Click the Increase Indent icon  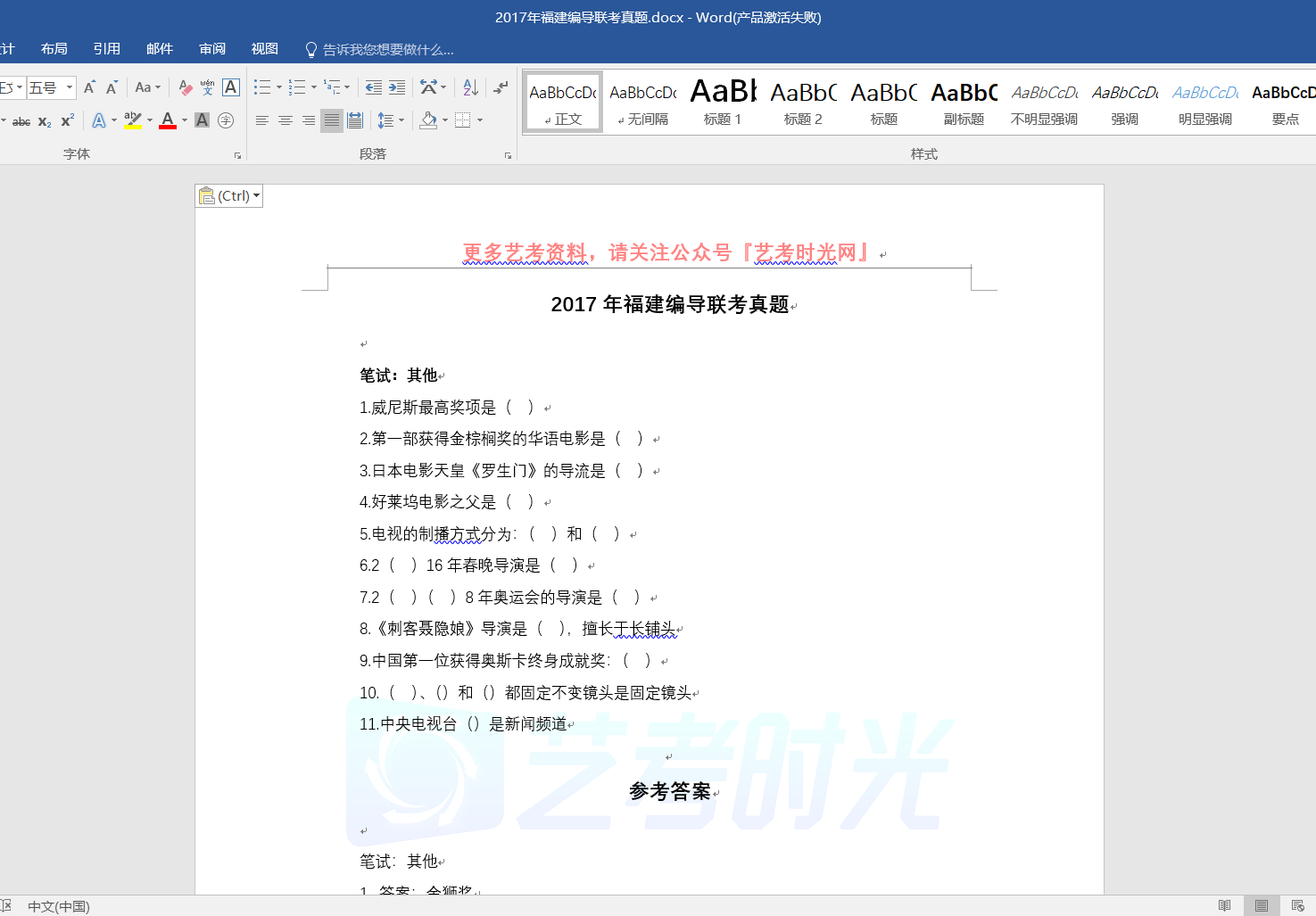click(397, 87)
